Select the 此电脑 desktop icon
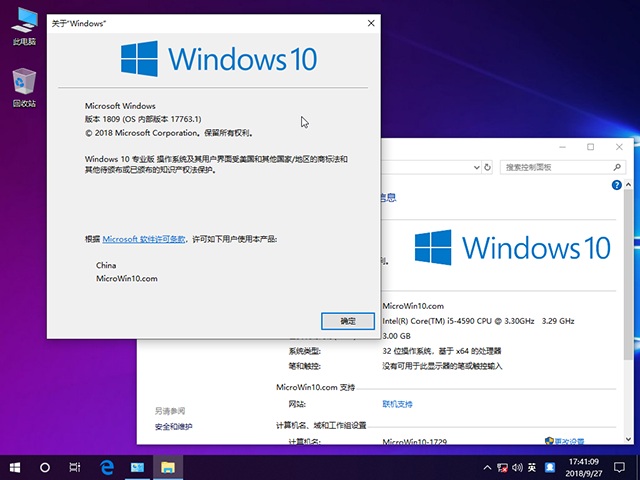Image resolution: width=640 pixels, height=480 pixels. [24, 27]
